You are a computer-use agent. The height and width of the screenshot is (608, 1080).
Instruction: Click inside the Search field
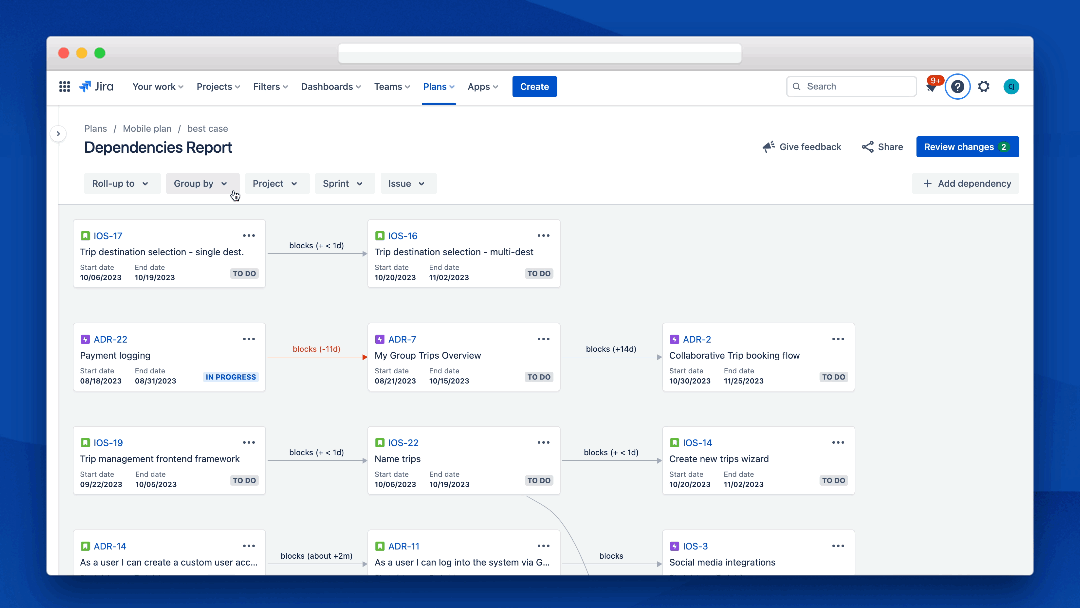[851, 86]
